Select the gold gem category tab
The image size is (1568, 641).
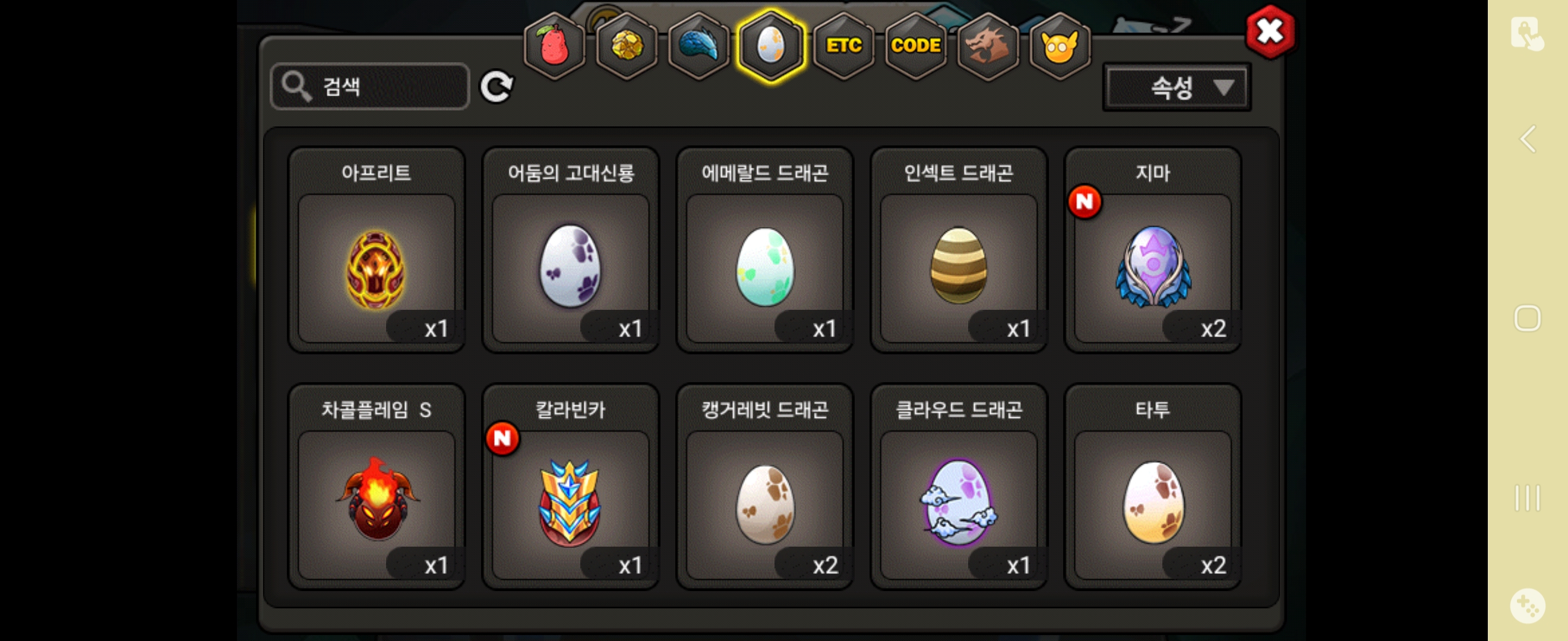[x=627, y=46]
